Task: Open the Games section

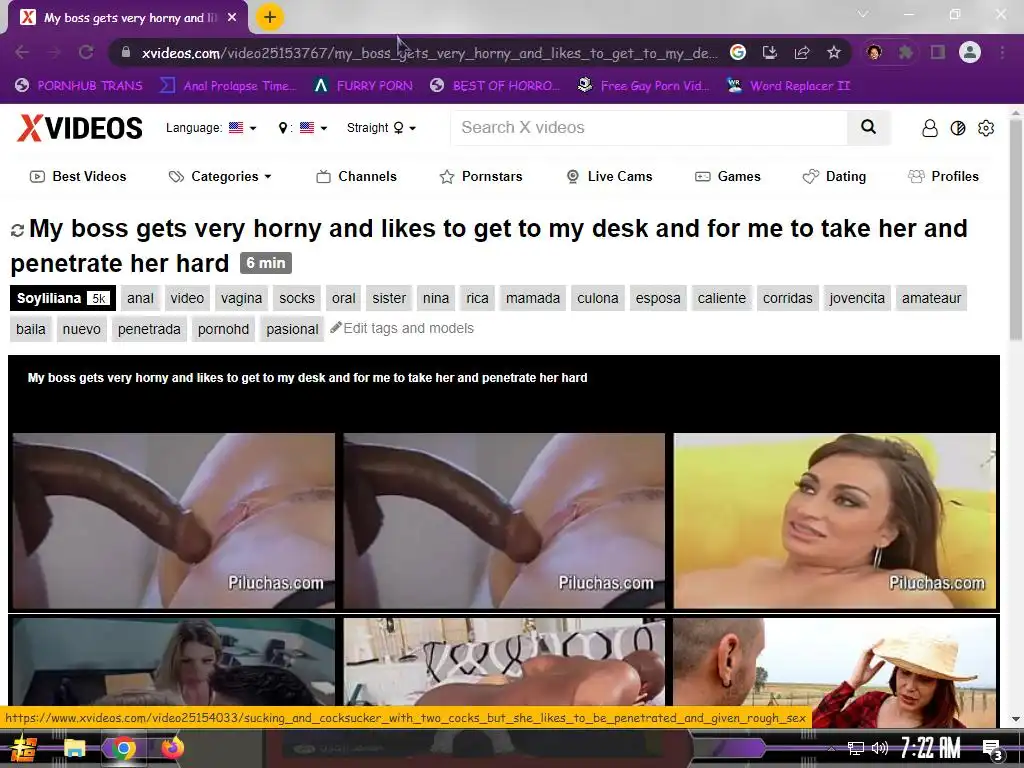Action: tap(728, 176)
